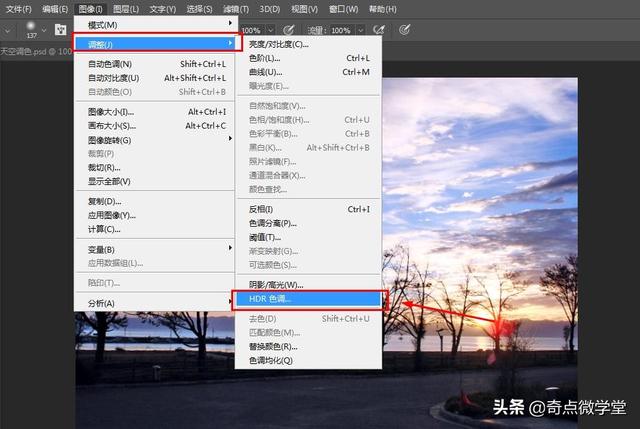Open the 滤镜(T) menu
Screen dimensions: 640x429
pyautogui.click(x=236, y=9)
